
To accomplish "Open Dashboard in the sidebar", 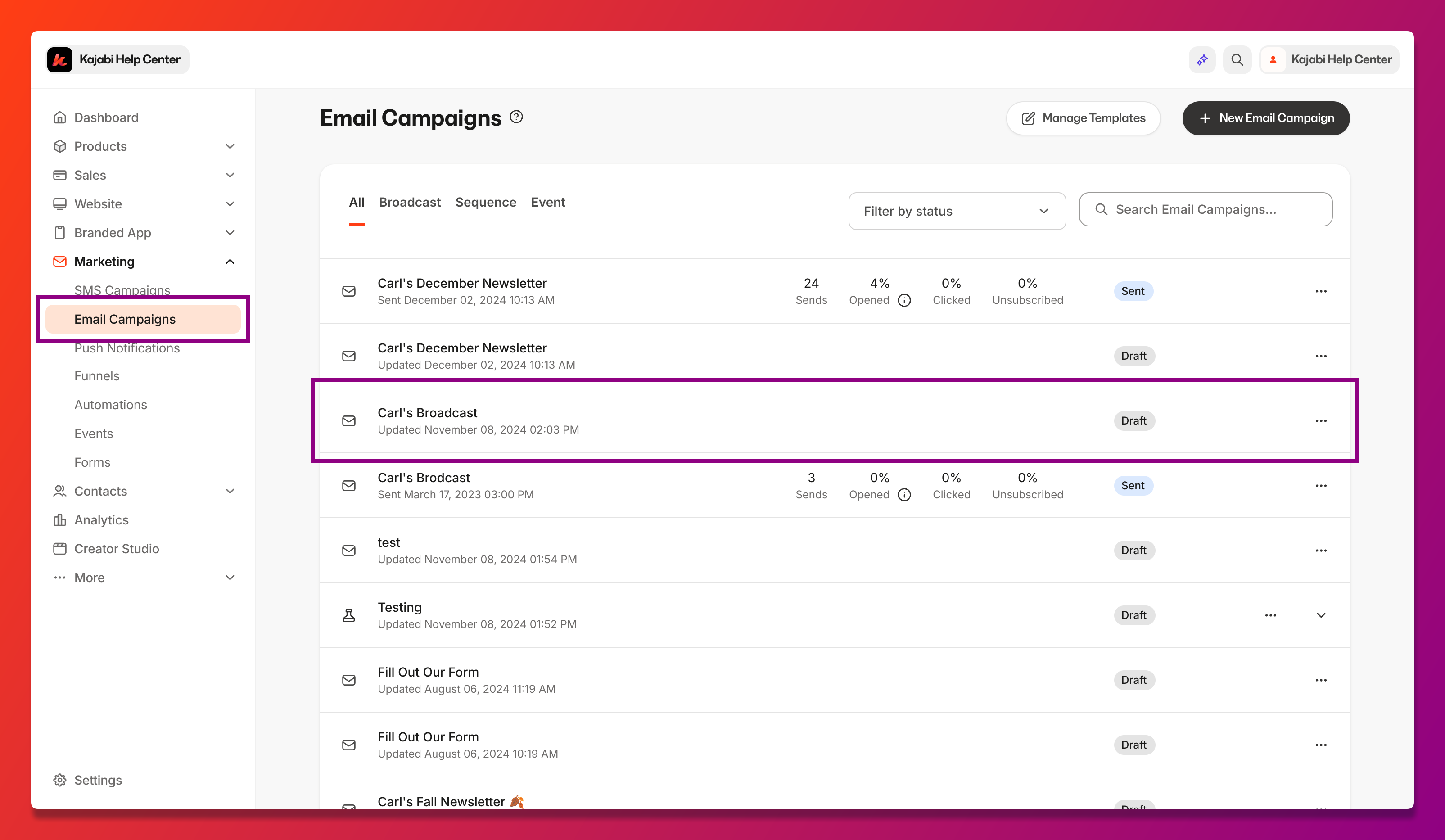I will [106, 117].
